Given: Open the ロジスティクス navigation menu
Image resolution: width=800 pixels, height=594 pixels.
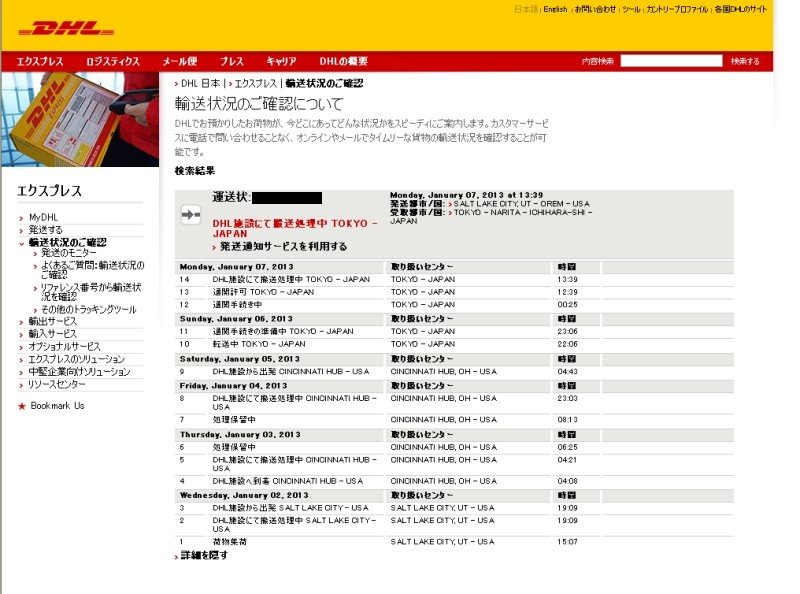Looking at the screenshot, I should click(x=113, y=61).
